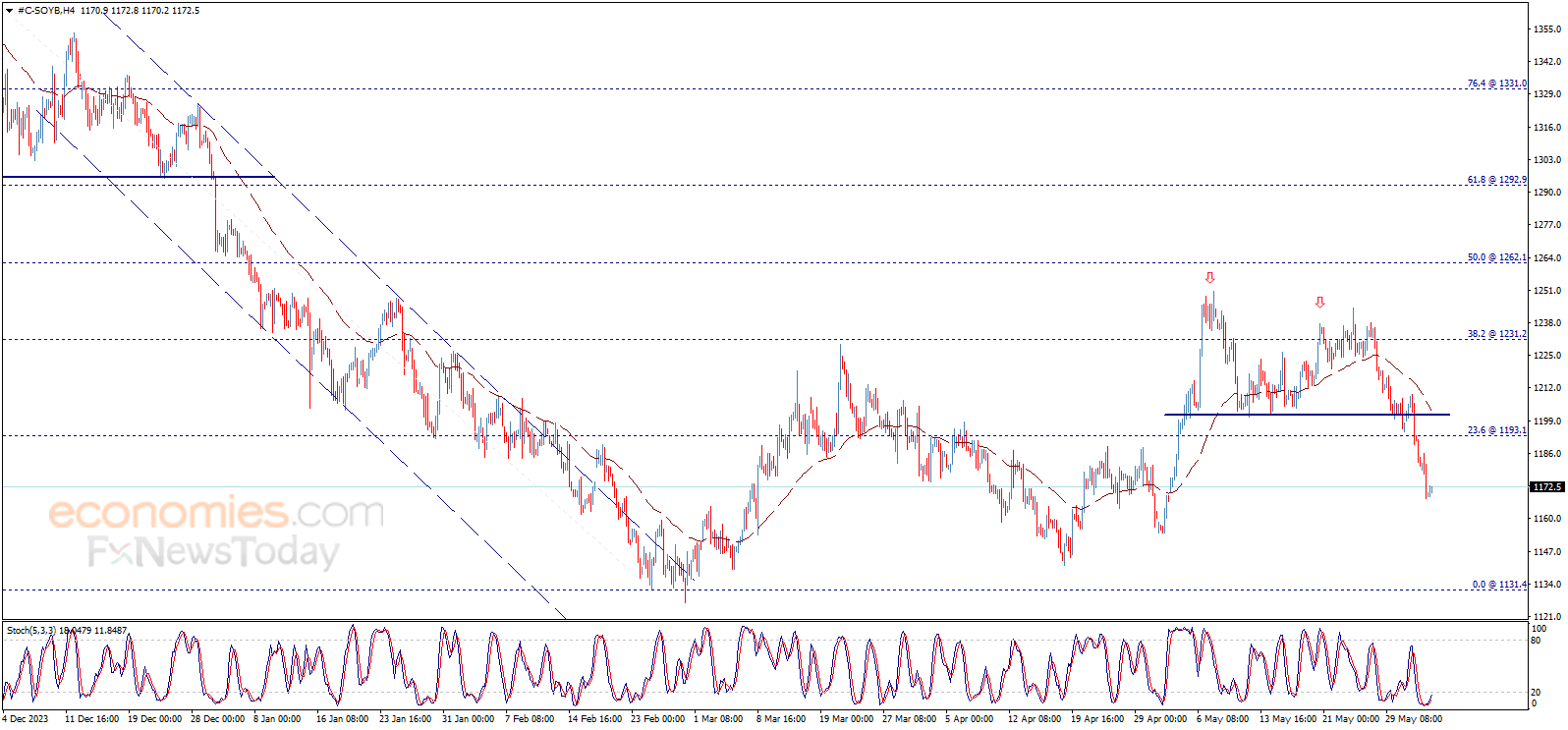Click the 1186.0 price axis label

[x=1547, y=454]
